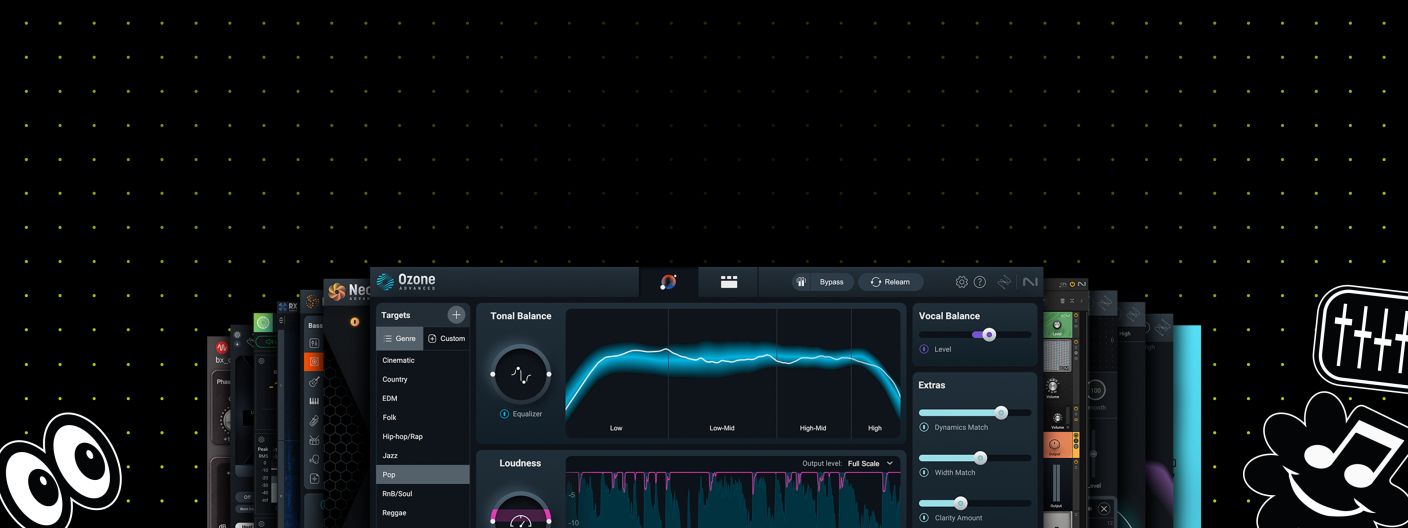Open help with the question mark icon
Screen dimensions: 1408x528
tap(980, 282)
